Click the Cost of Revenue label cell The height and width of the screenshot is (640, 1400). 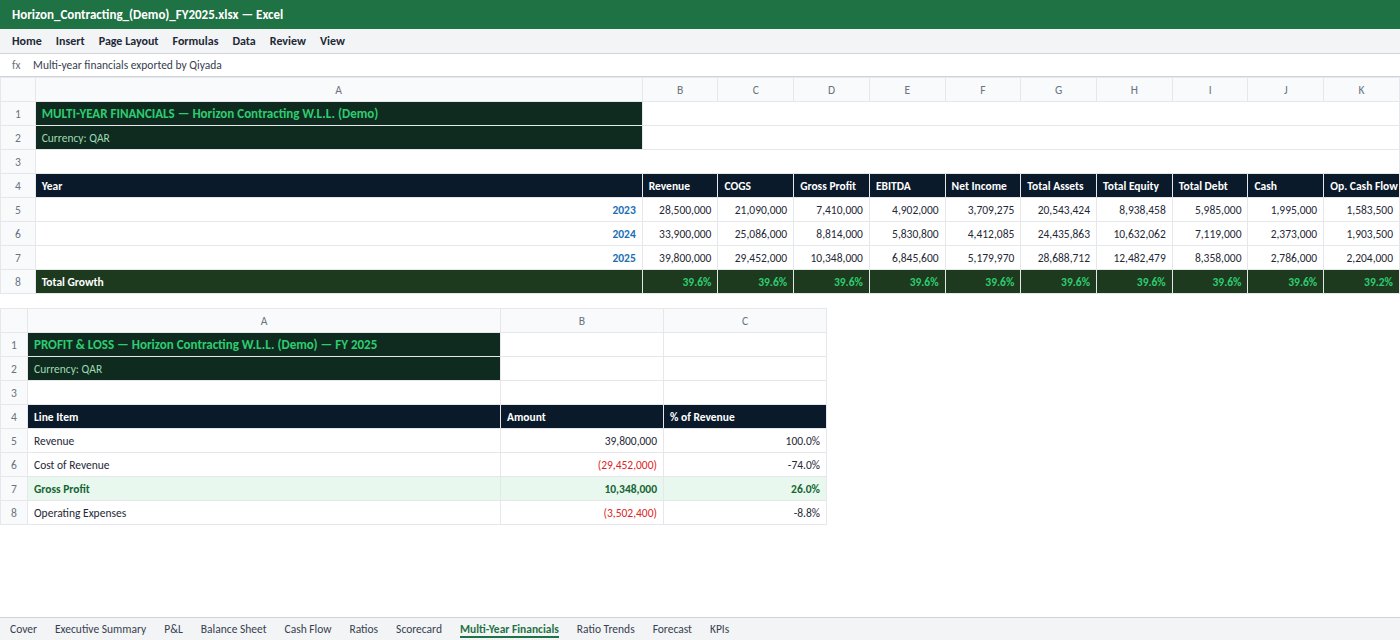point(264,465)
